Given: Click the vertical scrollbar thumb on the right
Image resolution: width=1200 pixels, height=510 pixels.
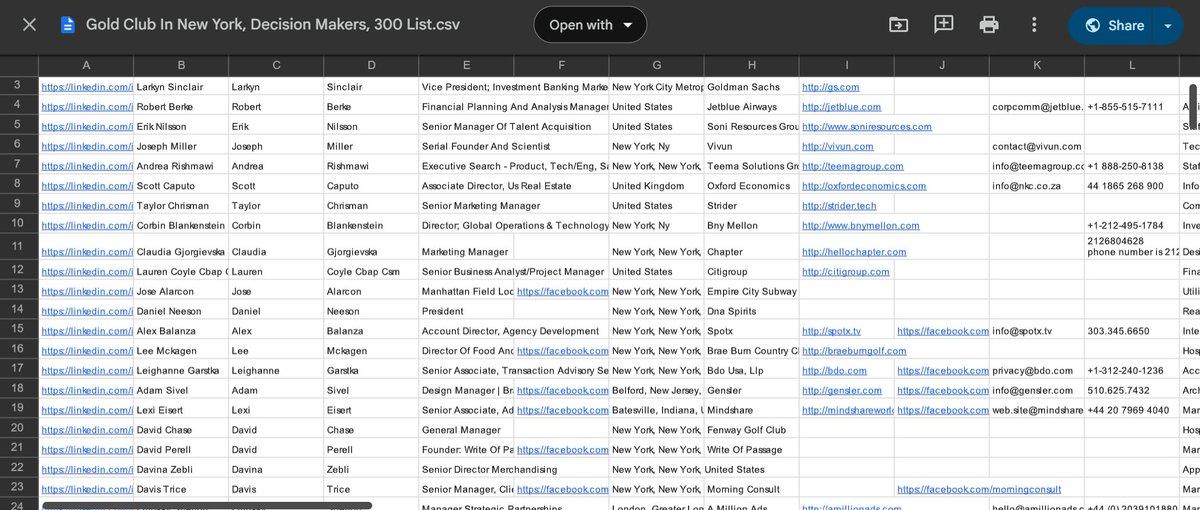Looking at the screenshot, I should 1192,105.
